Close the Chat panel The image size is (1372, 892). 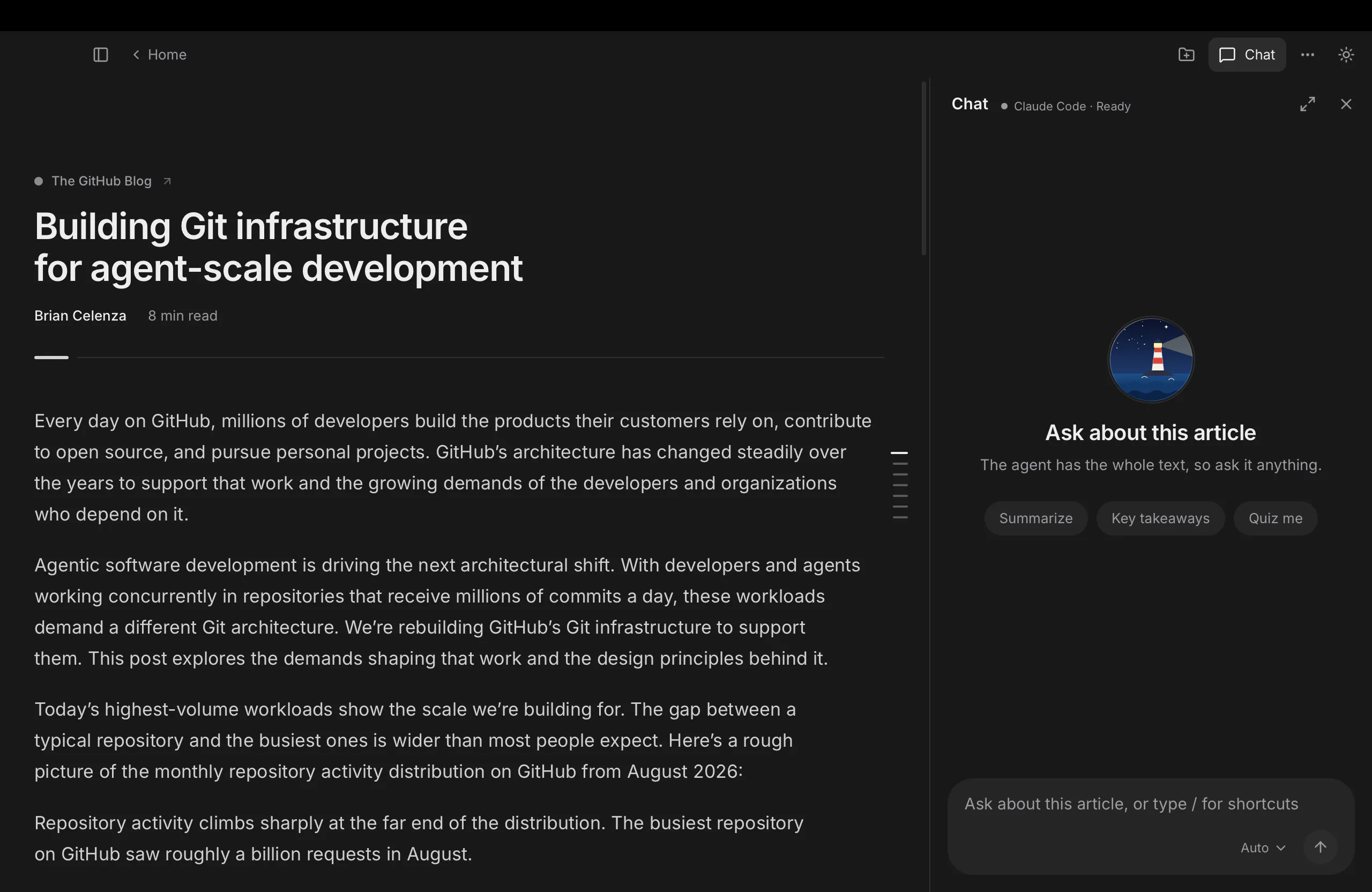tap(1346, 105)
